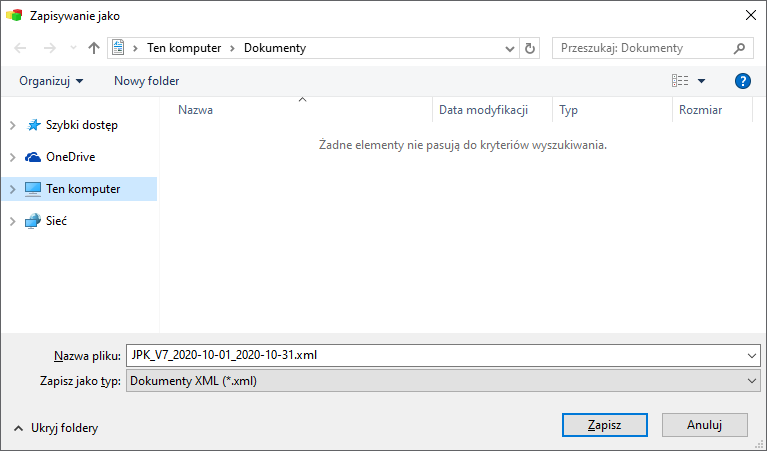
Task: Click the Przeszukaj: Dokumenty search field
Action: tap(645, 48)
